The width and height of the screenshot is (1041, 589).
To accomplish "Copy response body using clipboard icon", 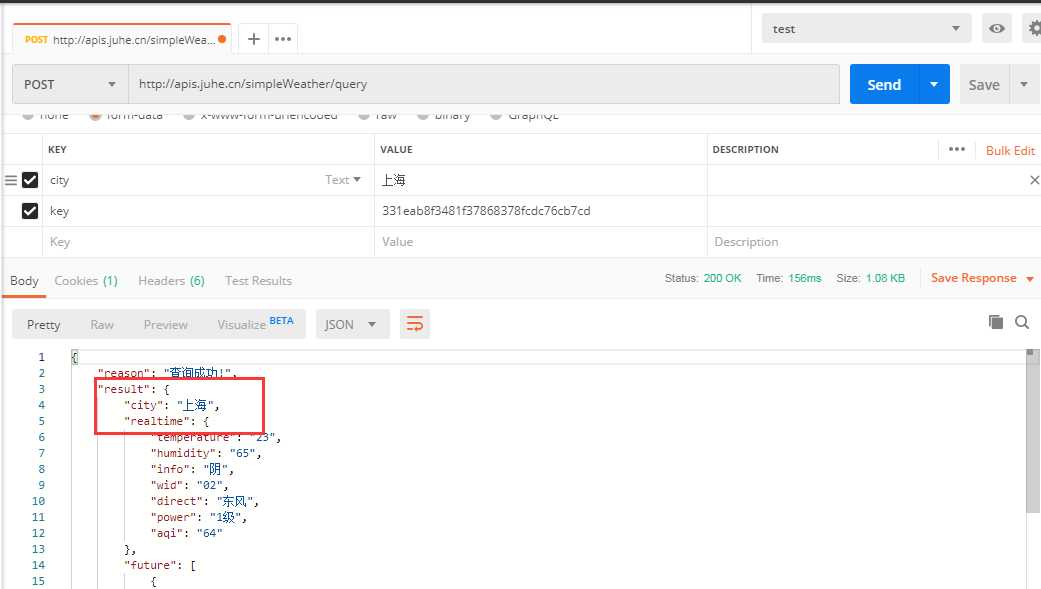I will click(x=995, y=322).
